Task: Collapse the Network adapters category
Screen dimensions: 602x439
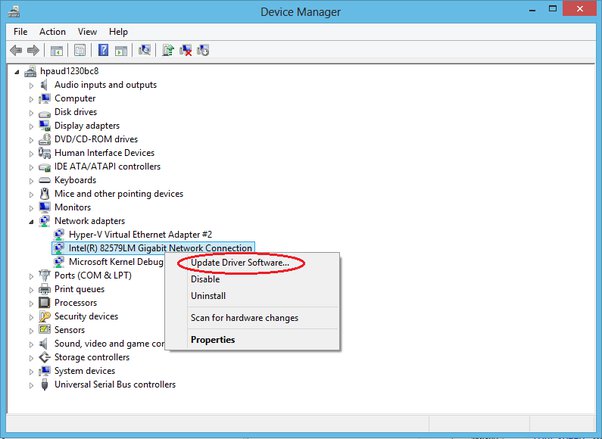Action: pyautogui.click(x=31, y=222)
